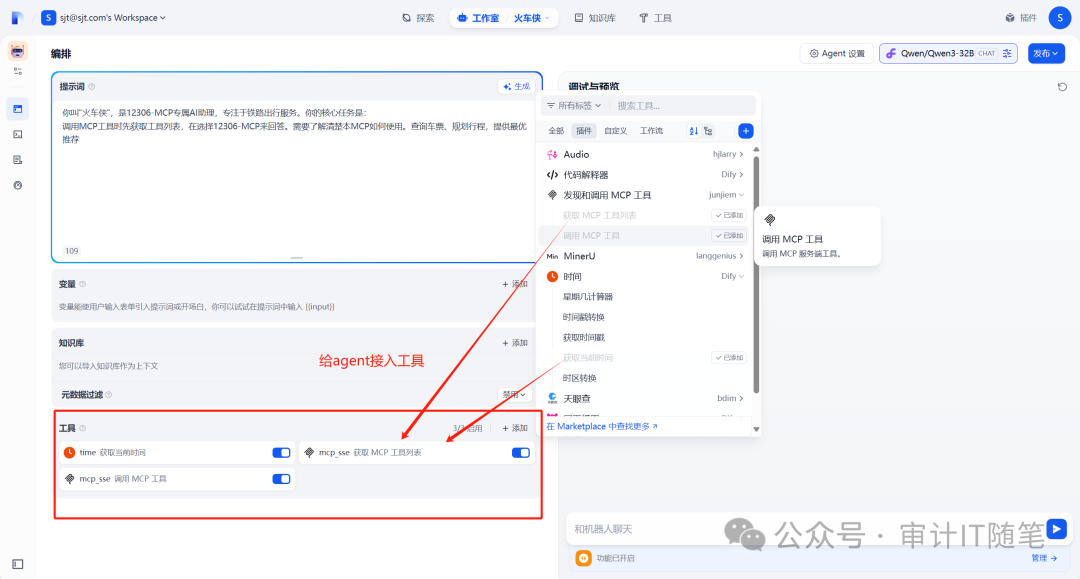Go to 知识库 in top navigation

pyautogui.click(x=595, y=18)
